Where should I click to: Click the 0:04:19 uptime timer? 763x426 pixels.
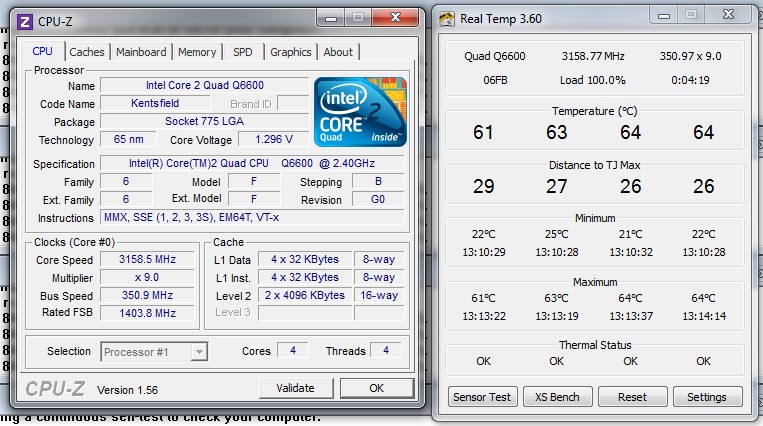tap(690, 80)
